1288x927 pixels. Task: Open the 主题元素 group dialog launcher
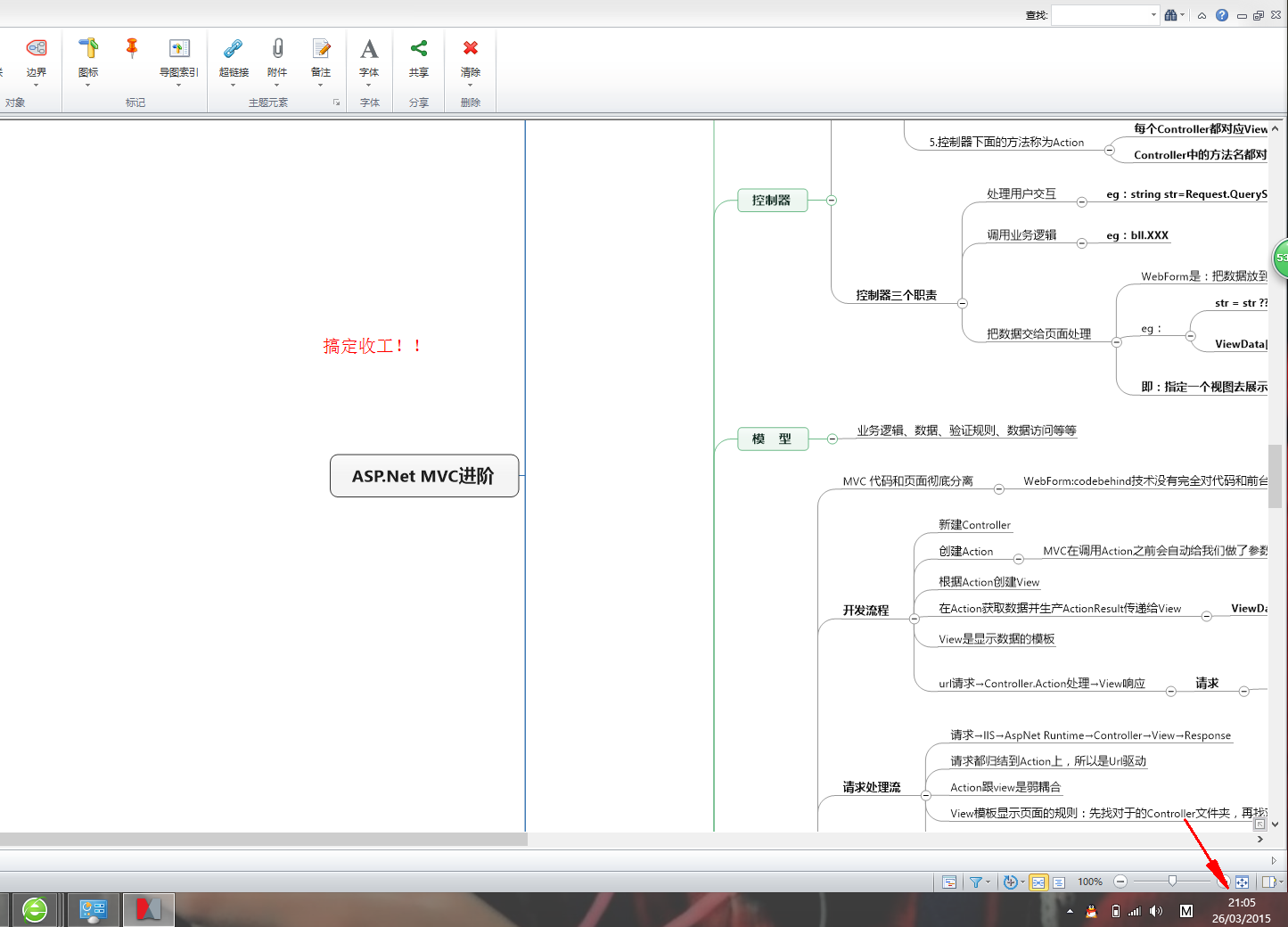tap(337, 103)
